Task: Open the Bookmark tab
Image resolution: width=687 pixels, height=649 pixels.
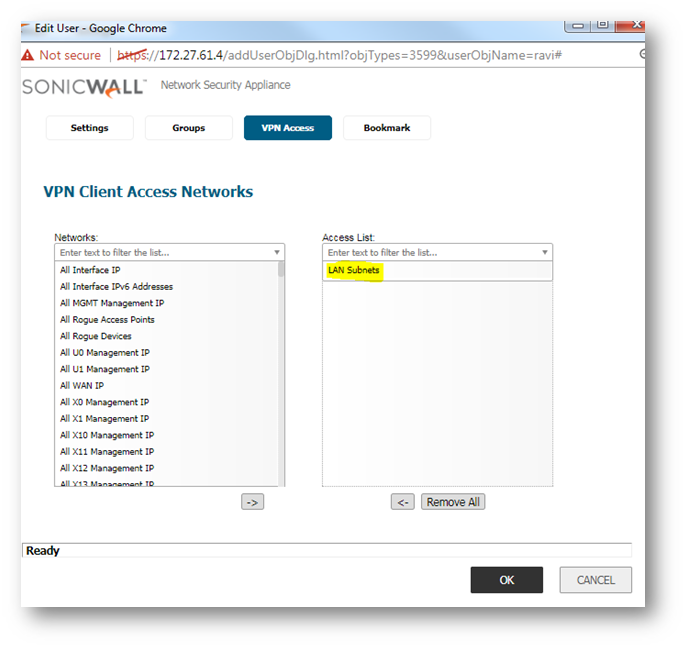Action: tap(386, 128)
